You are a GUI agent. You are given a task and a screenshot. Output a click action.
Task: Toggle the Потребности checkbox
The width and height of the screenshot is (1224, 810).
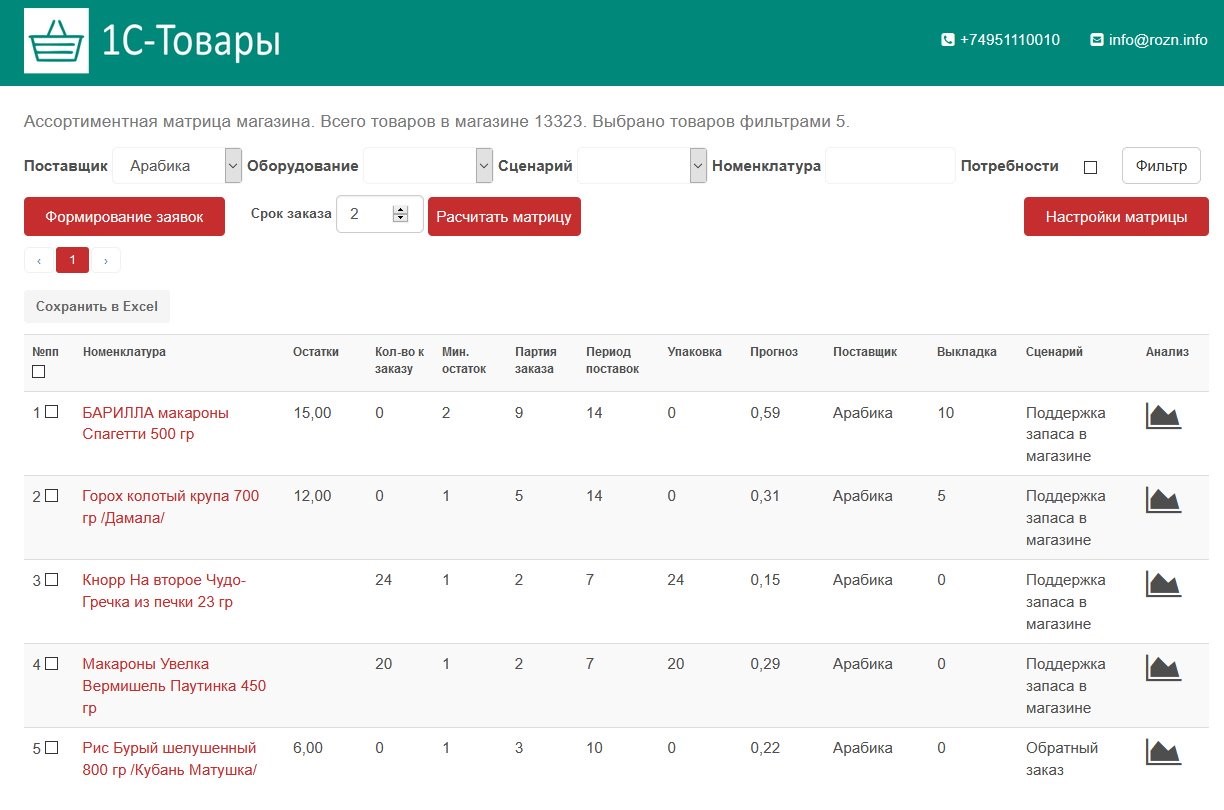pyautogui.click(x=1090, y=167)
